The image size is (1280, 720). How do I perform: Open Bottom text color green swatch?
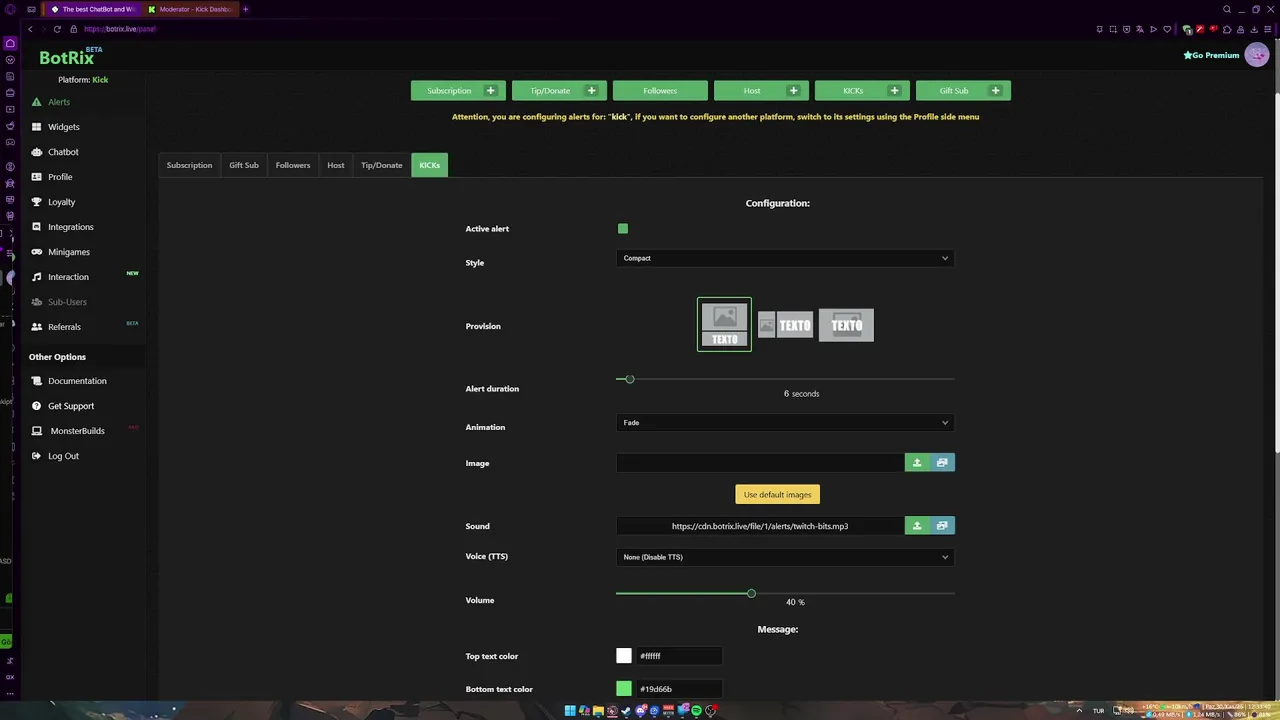pyautogui.click(x=624, y=689)
